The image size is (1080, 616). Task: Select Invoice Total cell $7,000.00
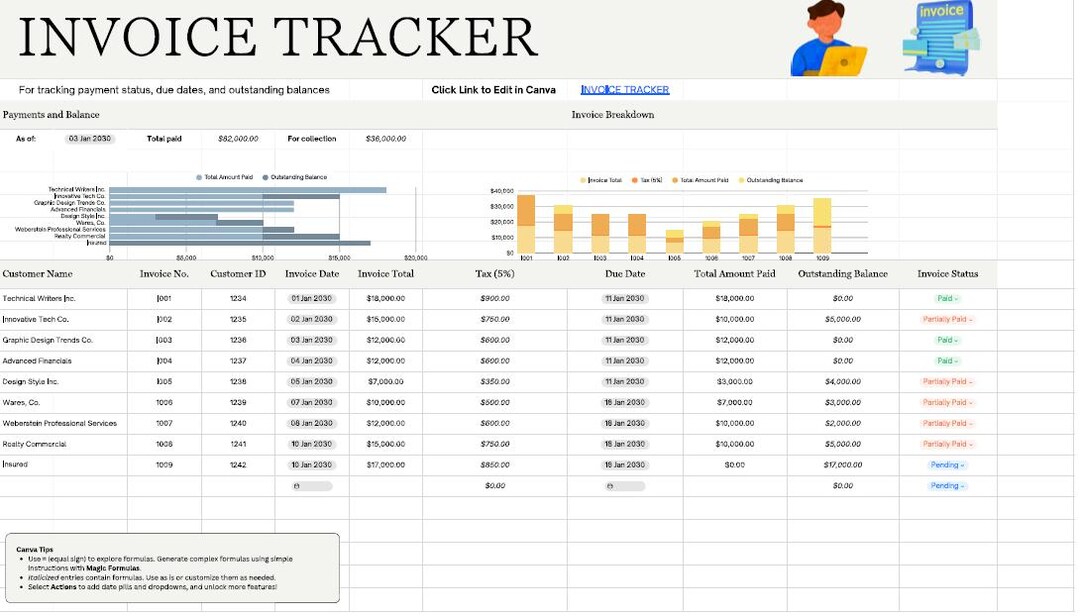click(386, 382)
